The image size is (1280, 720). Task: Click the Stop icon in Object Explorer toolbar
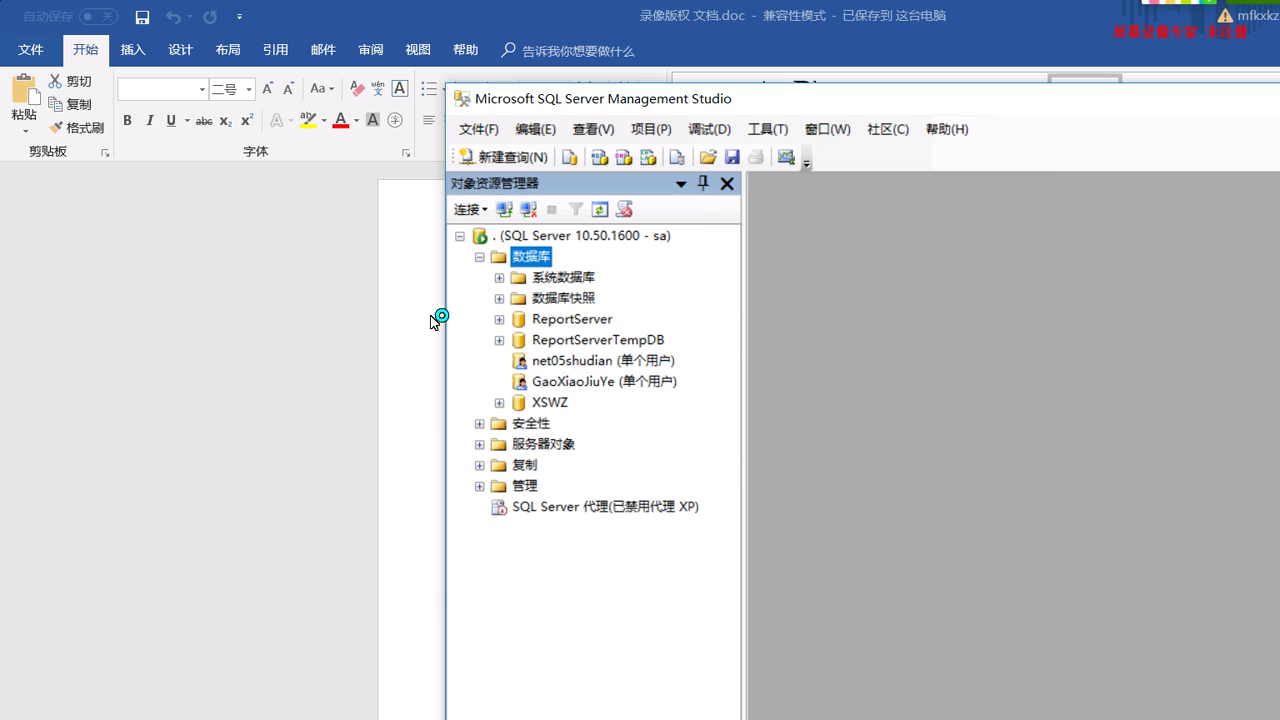552,209
